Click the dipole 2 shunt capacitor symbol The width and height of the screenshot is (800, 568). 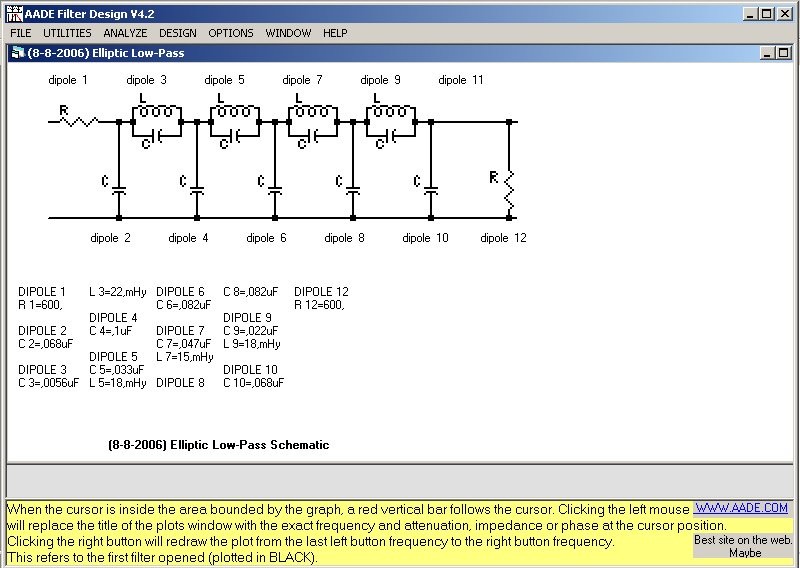click(118, 187)
